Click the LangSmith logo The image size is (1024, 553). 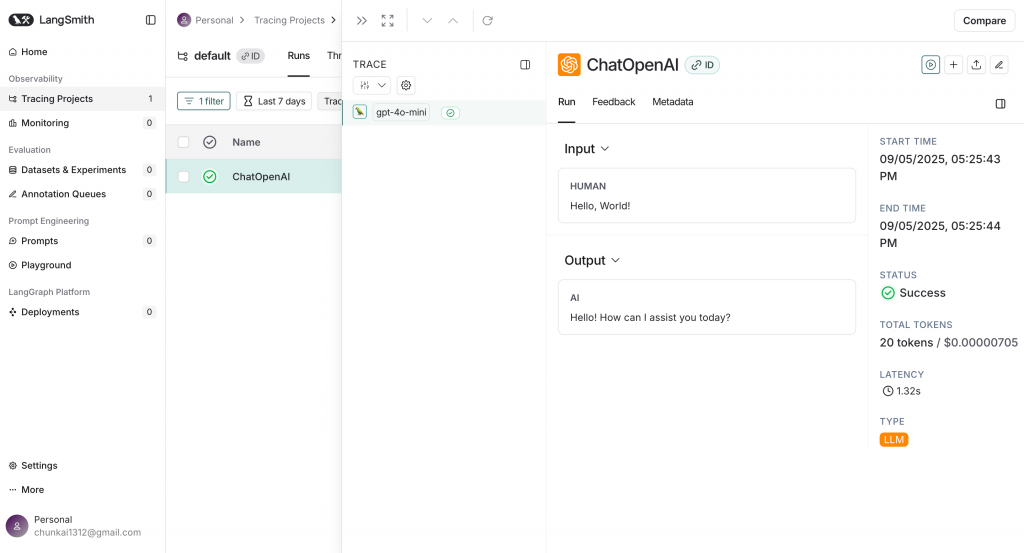click(51, 20)
